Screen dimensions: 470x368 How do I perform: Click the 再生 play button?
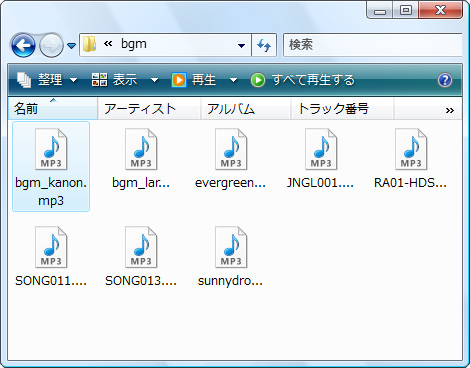click(x=194, y=80)
